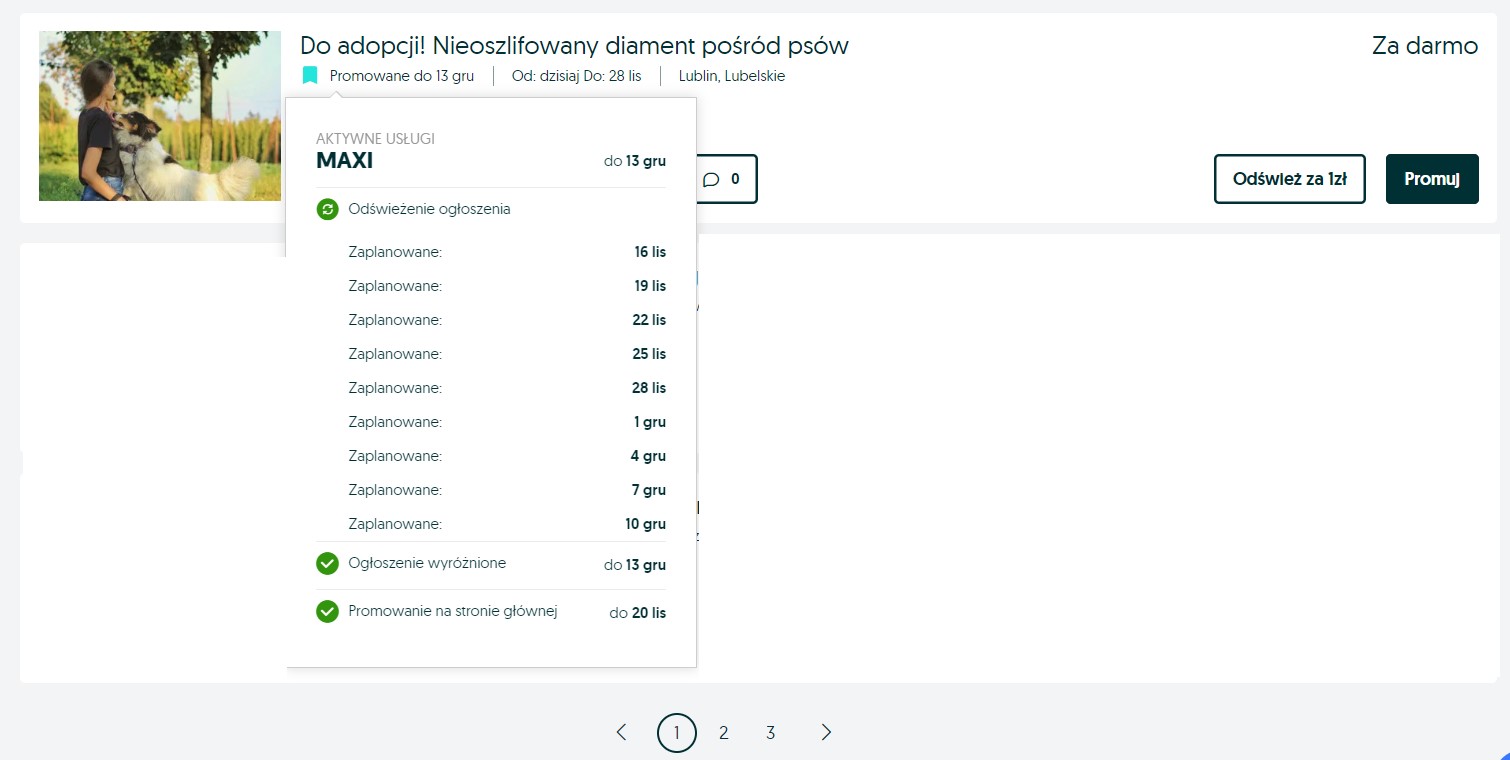This screenshot has height=760, width=1510.
Task: Click the green refresh icon beside Odświeżenie ogłoszenia
Action: (x=327, y=210)
